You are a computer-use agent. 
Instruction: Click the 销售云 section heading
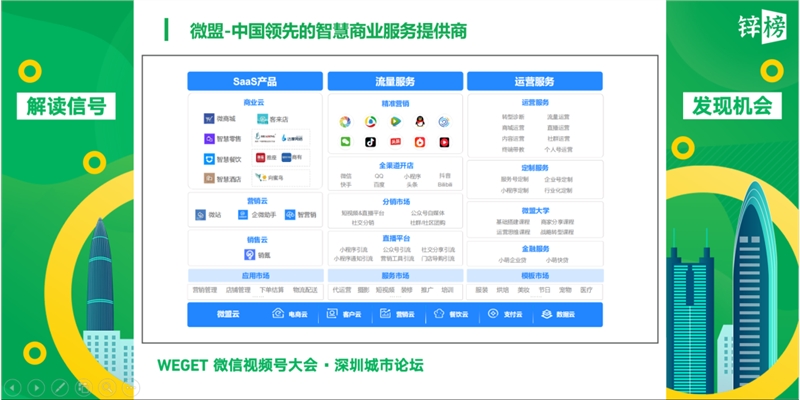pos(257,239)
